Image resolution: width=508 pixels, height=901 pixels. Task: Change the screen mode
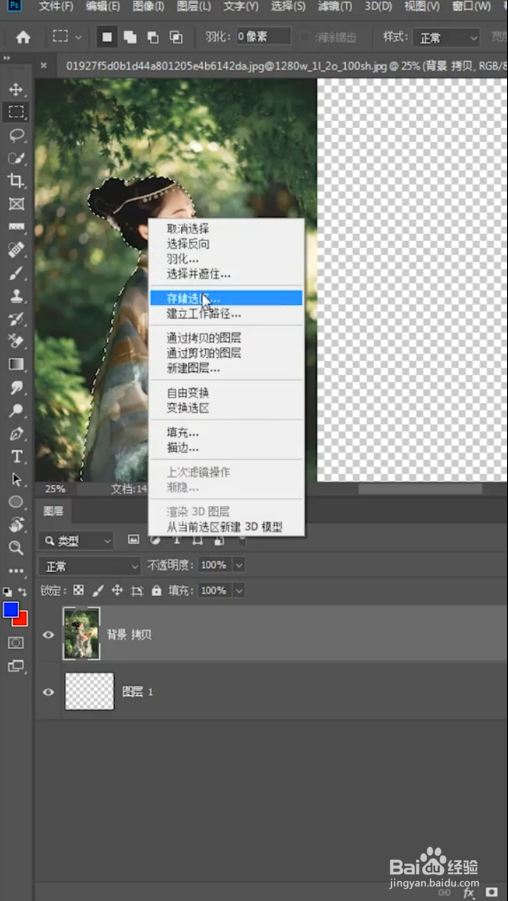(16, 666)
